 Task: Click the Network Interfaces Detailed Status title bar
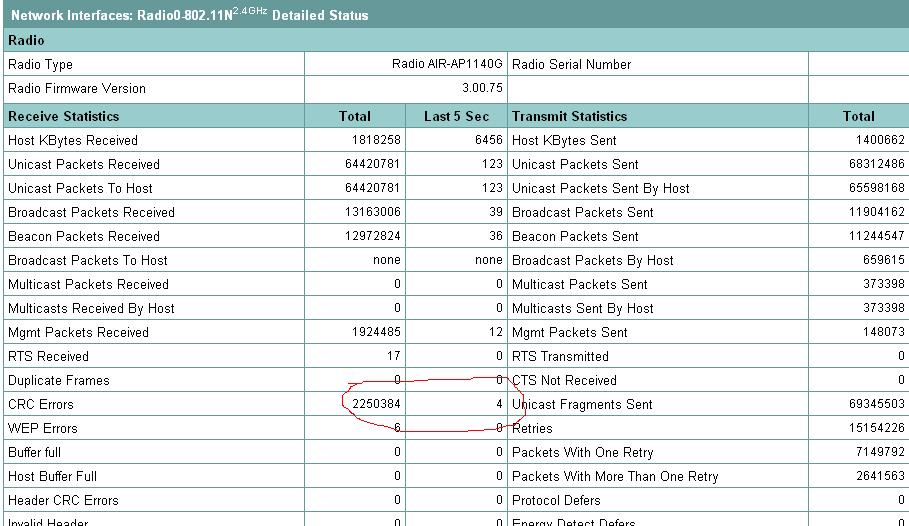[190, 15]
